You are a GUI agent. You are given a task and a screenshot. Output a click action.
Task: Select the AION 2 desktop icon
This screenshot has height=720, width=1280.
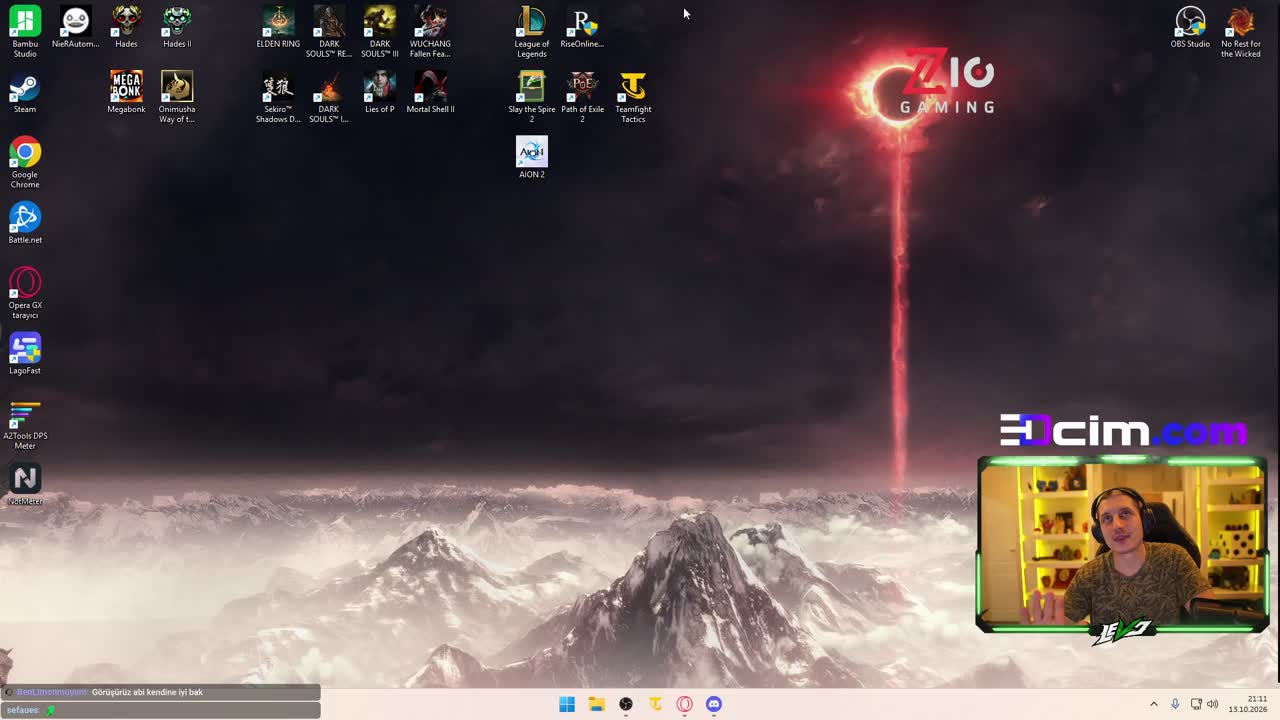tap(531, 158)
